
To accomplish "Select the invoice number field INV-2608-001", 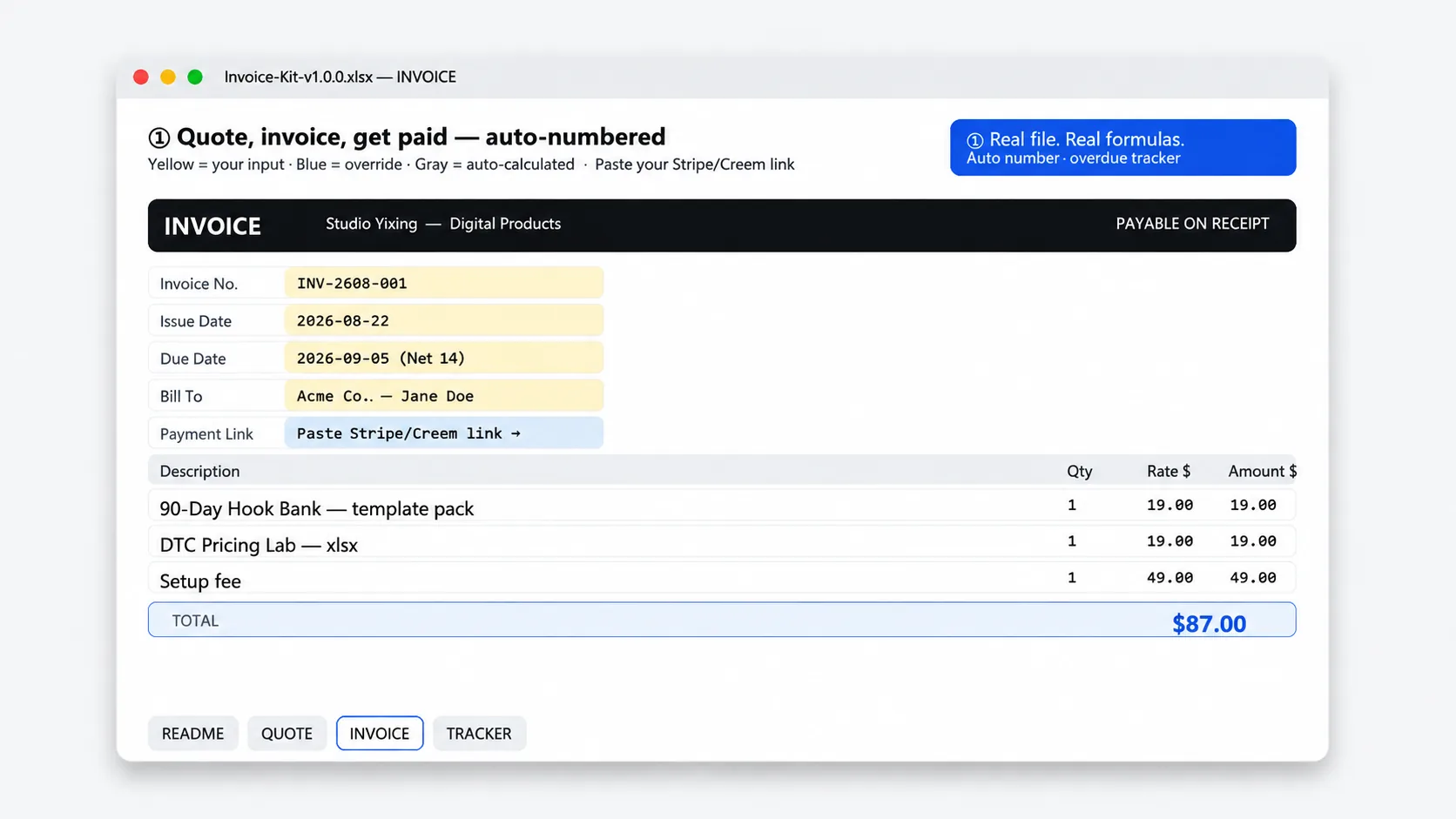I will (x=443, y=283).
